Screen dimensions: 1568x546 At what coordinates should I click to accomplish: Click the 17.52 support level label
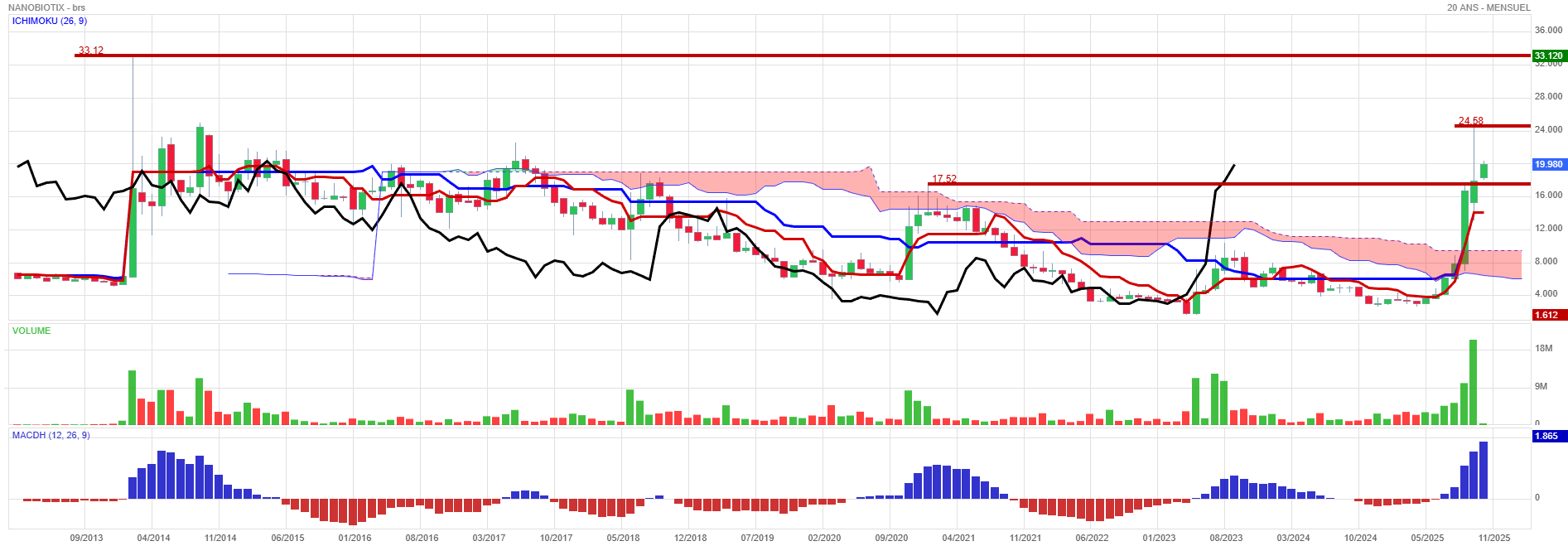tap(944, 179)
